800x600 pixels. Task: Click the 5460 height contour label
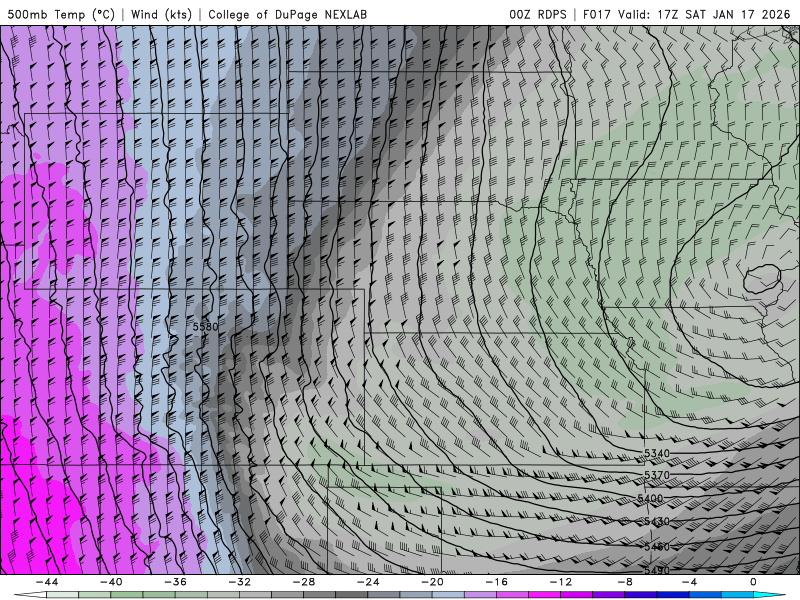click(x=657, y=547)
